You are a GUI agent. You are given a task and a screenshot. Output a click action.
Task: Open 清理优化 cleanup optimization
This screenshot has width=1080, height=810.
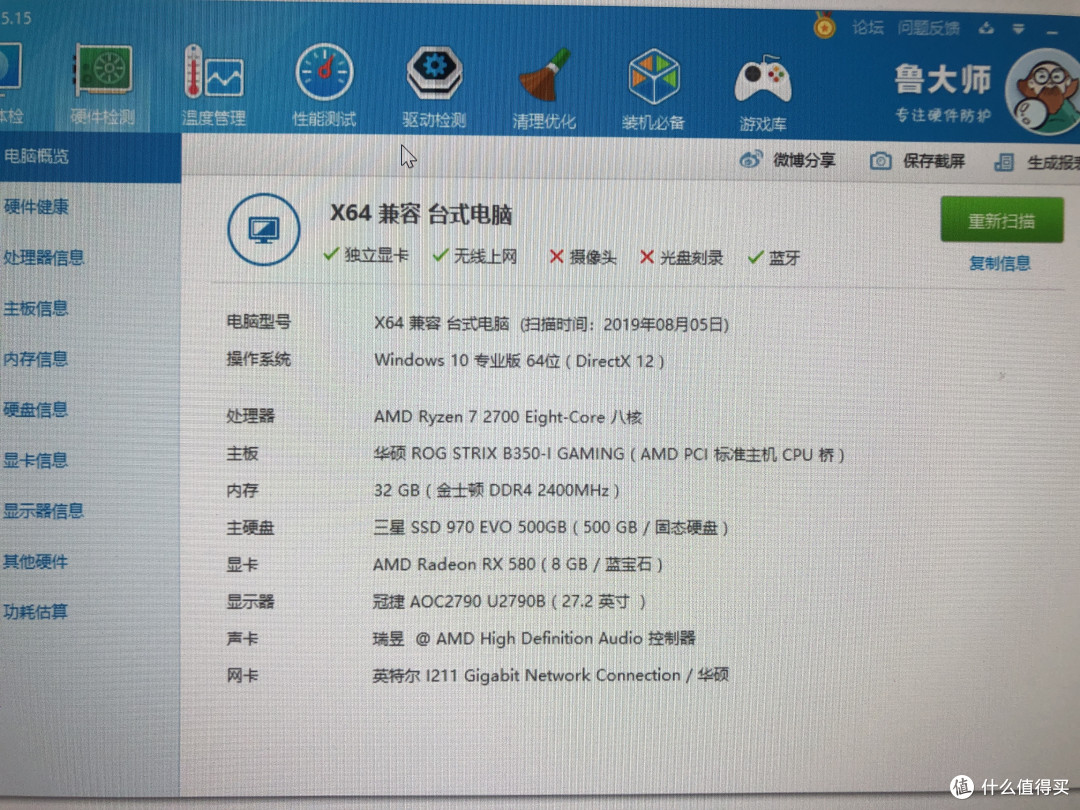tap(543, 88)
